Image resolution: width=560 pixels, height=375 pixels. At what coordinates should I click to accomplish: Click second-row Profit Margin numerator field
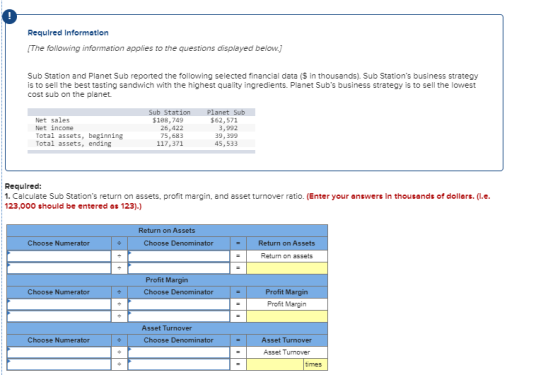pyautogui.click(x=59, y=316)
